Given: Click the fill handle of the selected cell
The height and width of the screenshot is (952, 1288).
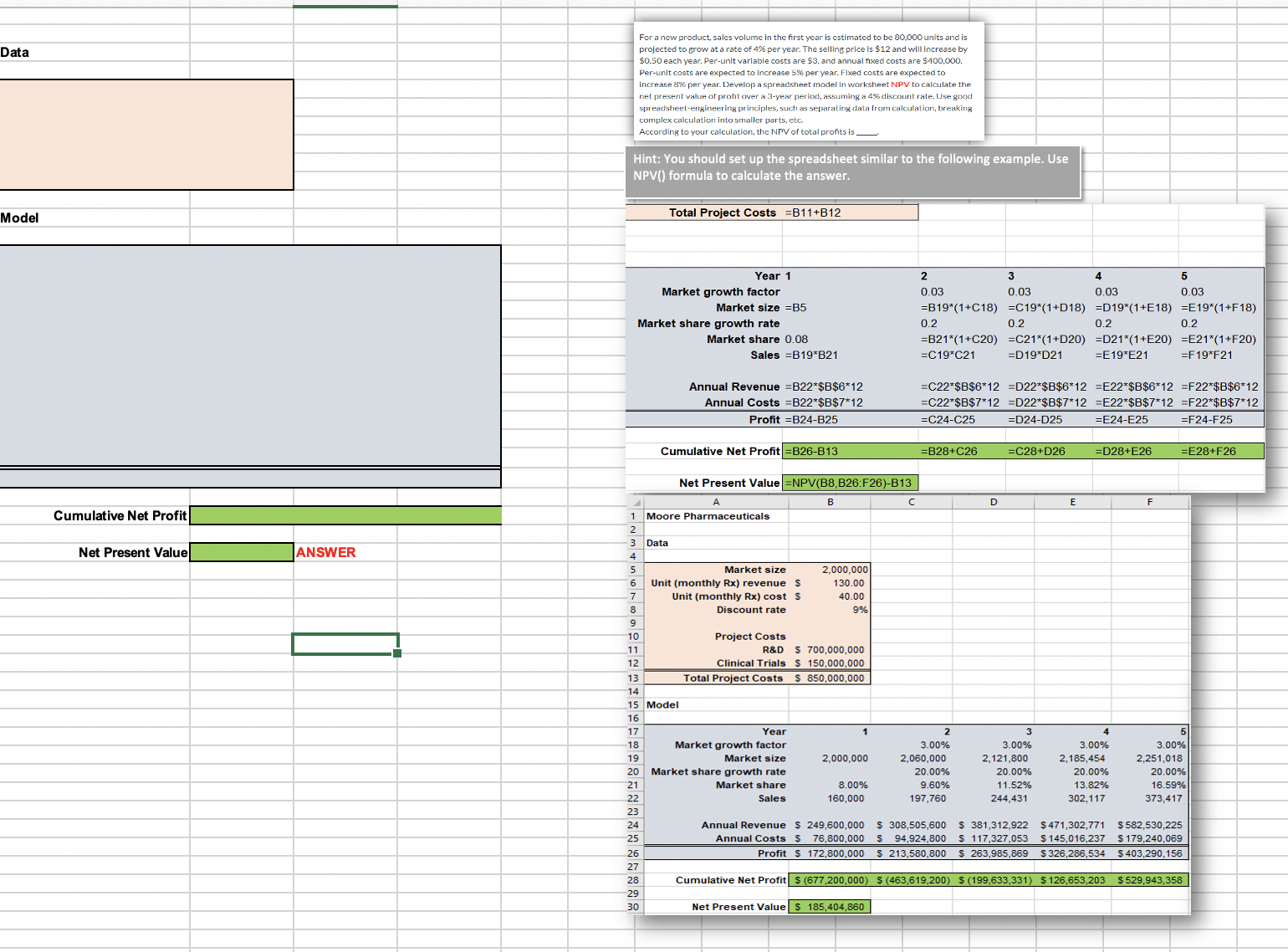Looking at the screenshot, I should click(x=397, y=653).
